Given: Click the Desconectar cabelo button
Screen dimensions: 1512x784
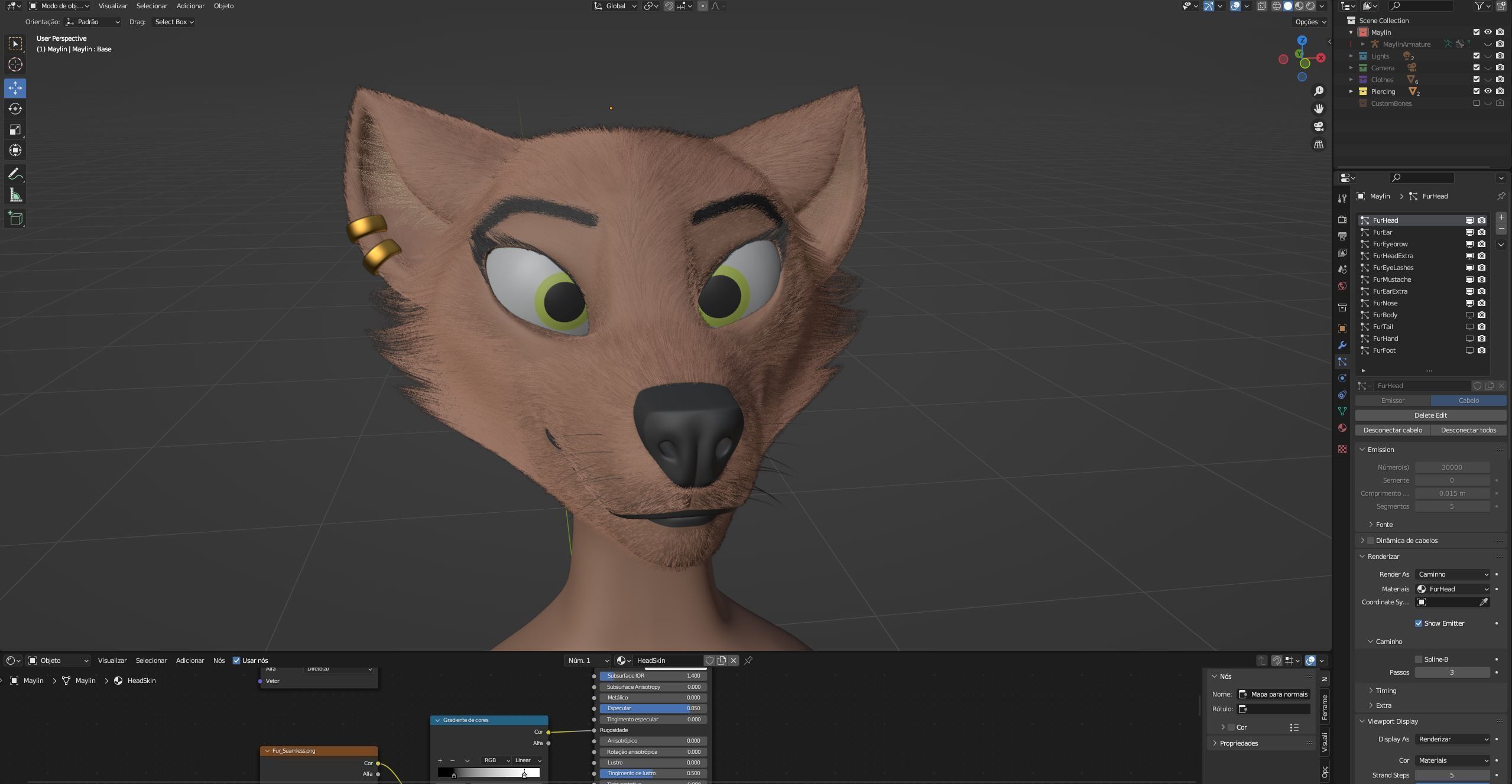Looking at the screenshot, I should (1393, 430).
